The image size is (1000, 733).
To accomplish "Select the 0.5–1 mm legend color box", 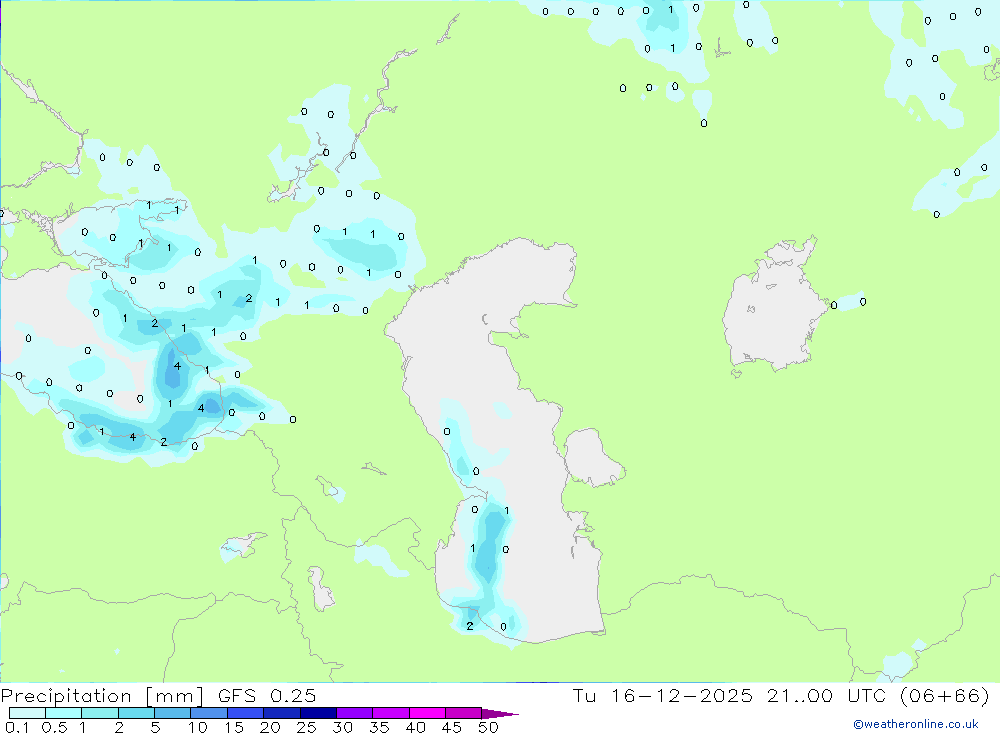I will [x=64, y=713].
